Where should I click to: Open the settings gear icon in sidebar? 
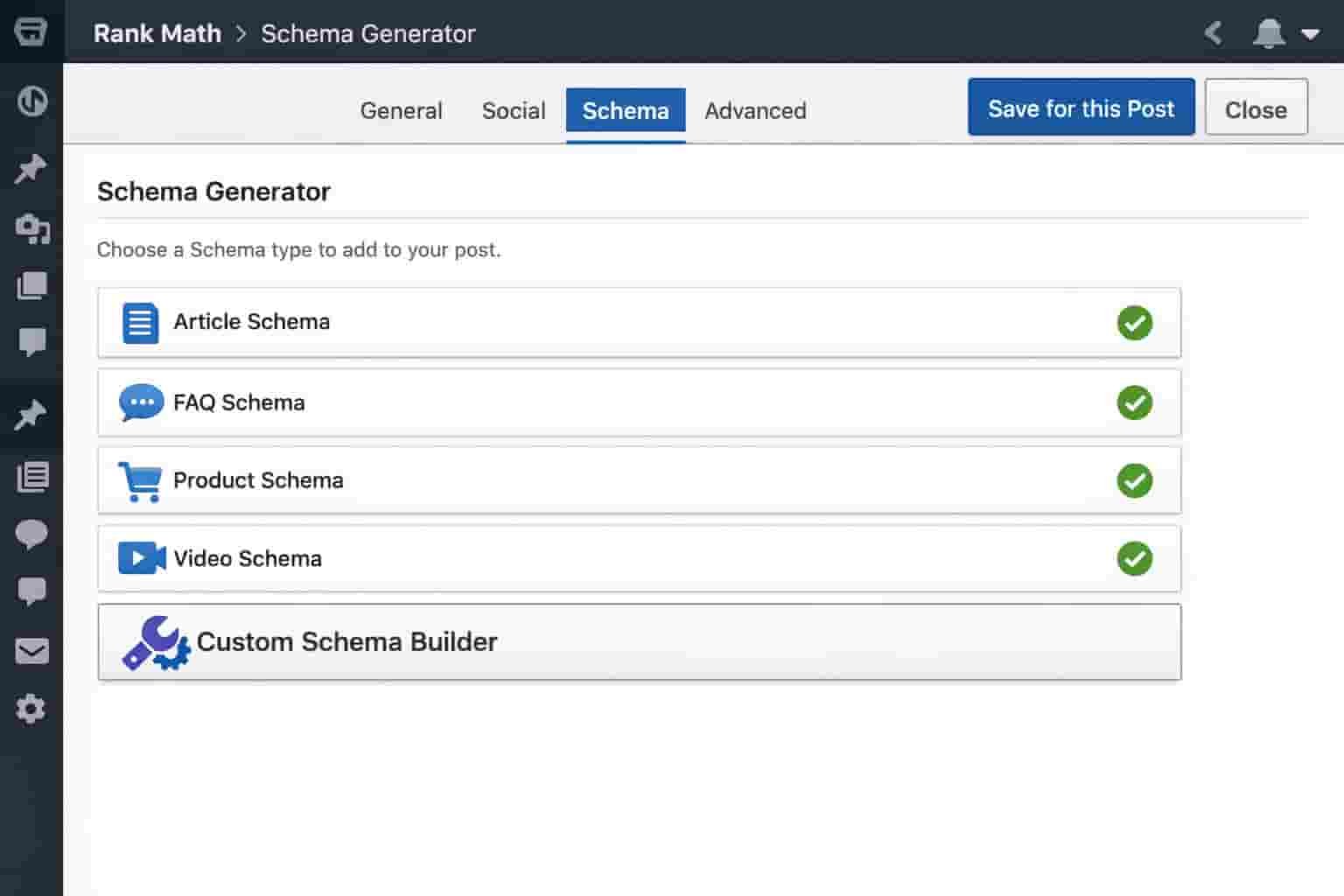point(31,708)
